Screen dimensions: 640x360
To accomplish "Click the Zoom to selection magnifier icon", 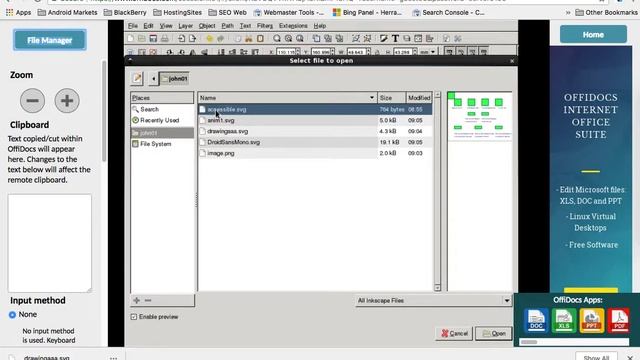I will tap(277, 38).
